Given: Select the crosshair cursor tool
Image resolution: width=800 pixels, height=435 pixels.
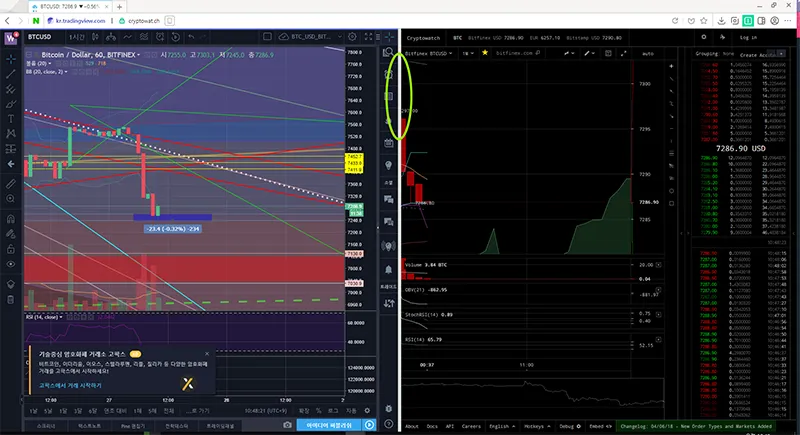Looking at the screenshot, I should tap(11, 59).
